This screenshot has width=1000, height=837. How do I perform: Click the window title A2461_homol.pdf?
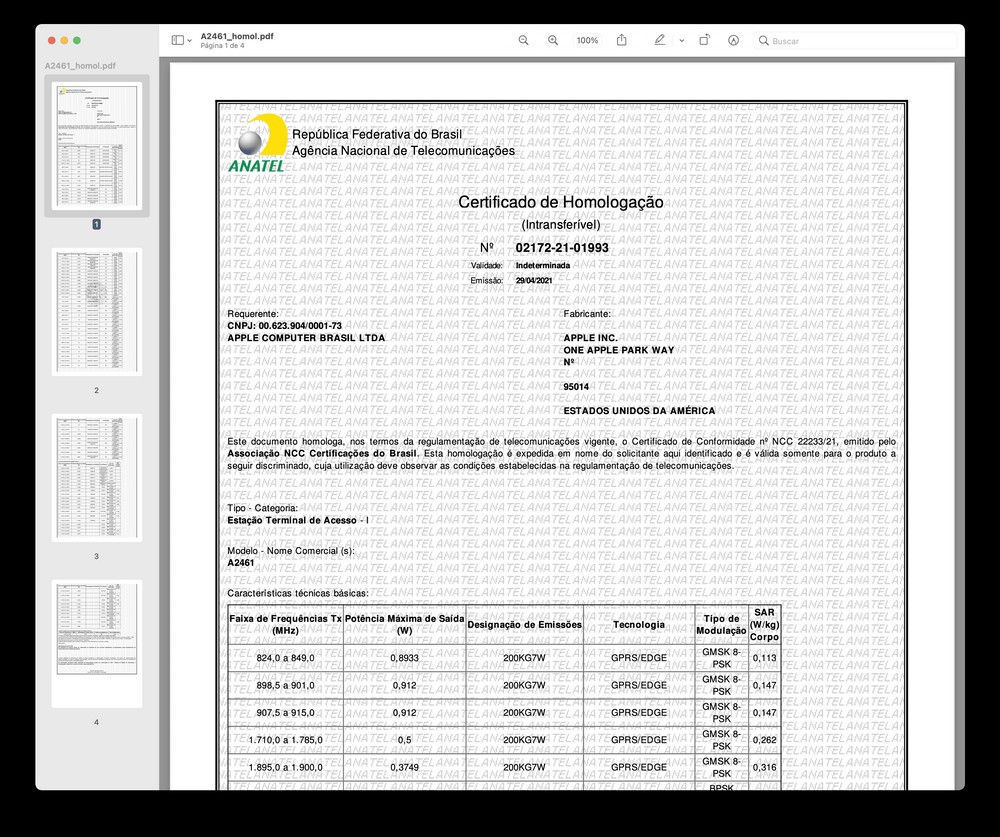point(237,36)
